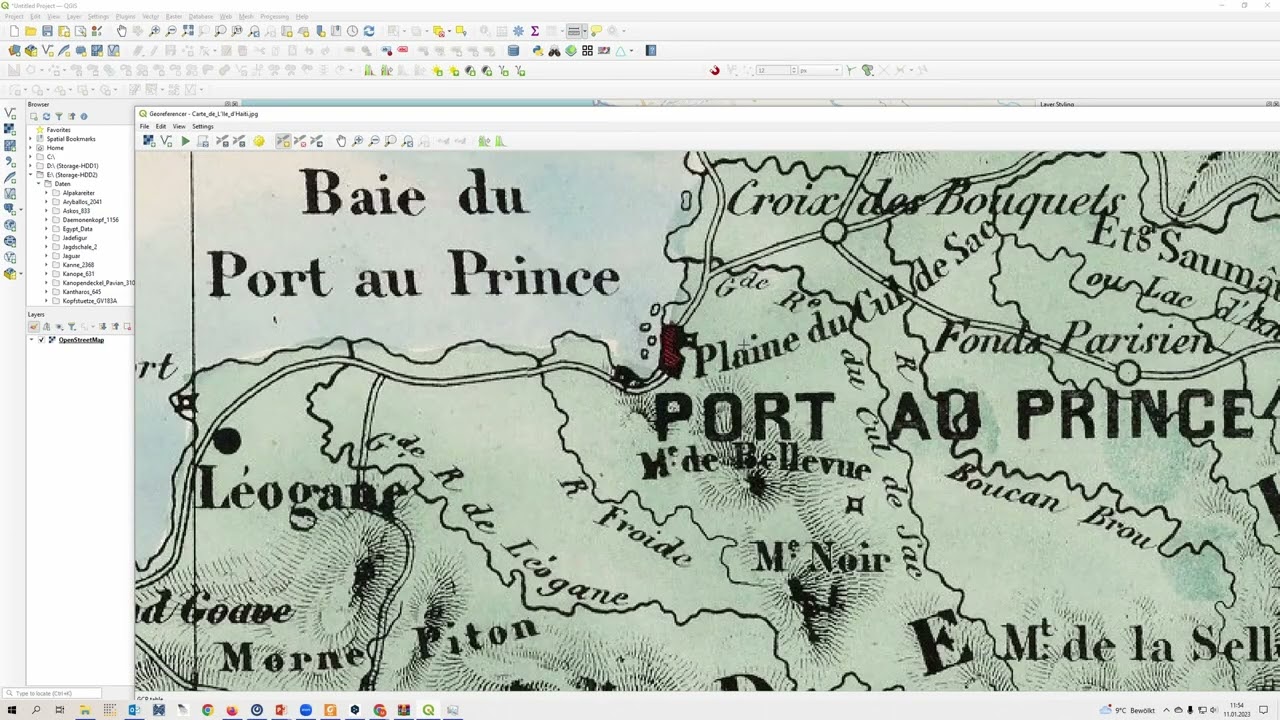The image size is (1280, 720).
Task: Open Georeferencer Edit menu
Action: tap(161, 126)
